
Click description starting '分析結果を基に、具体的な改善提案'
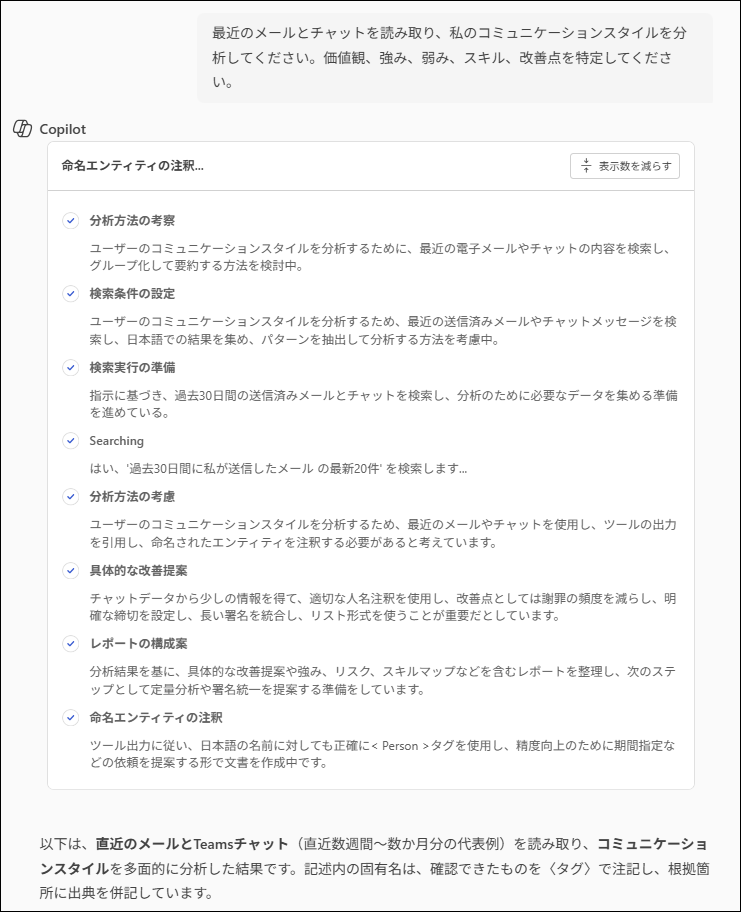(382, 681)
